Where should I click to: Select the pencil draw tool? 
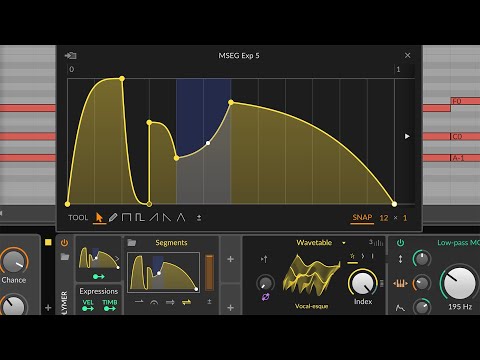point(113,218)
